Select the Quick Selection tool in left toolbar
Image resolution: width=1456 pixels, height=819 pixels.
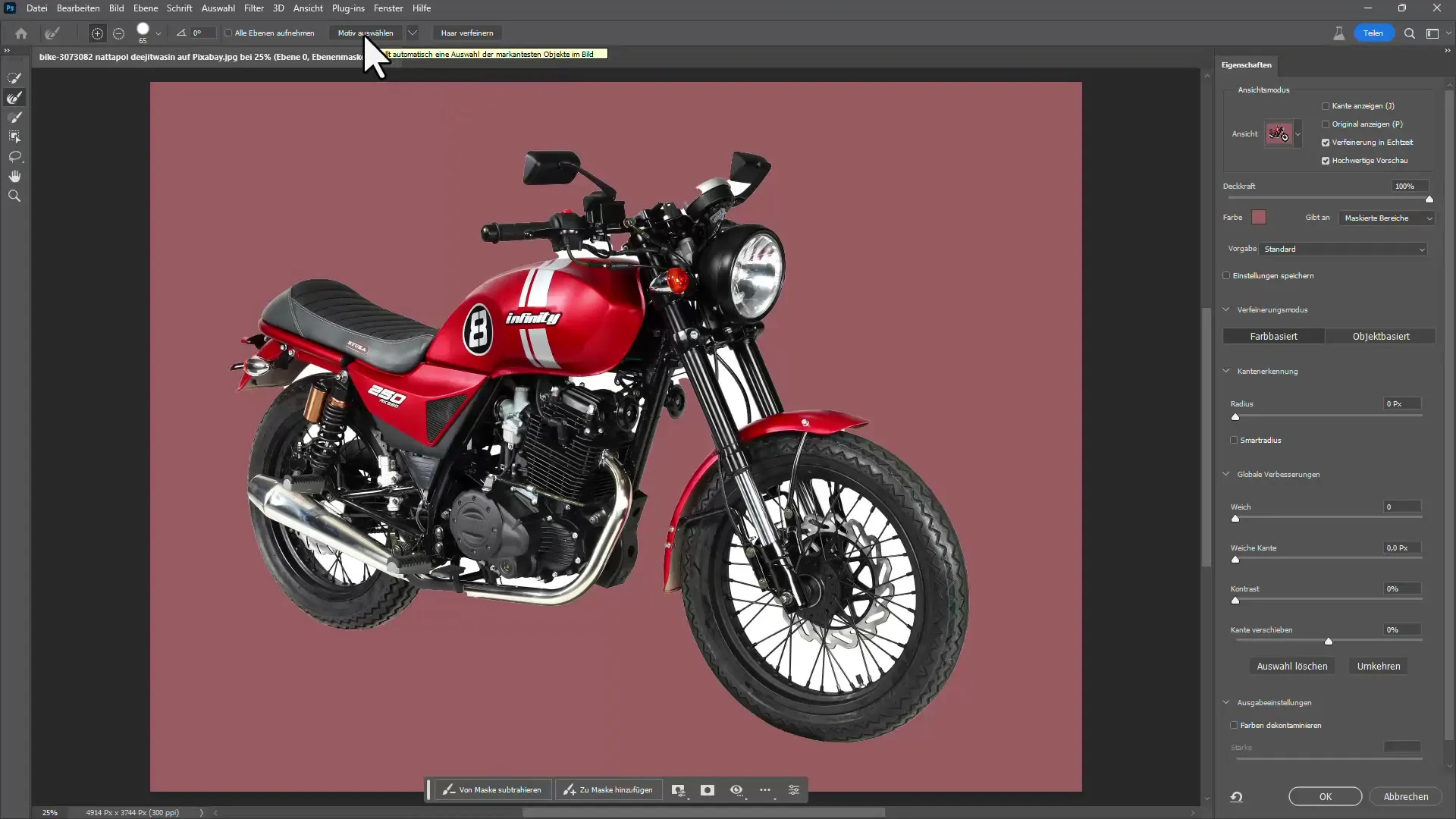[x=14, y=78]
